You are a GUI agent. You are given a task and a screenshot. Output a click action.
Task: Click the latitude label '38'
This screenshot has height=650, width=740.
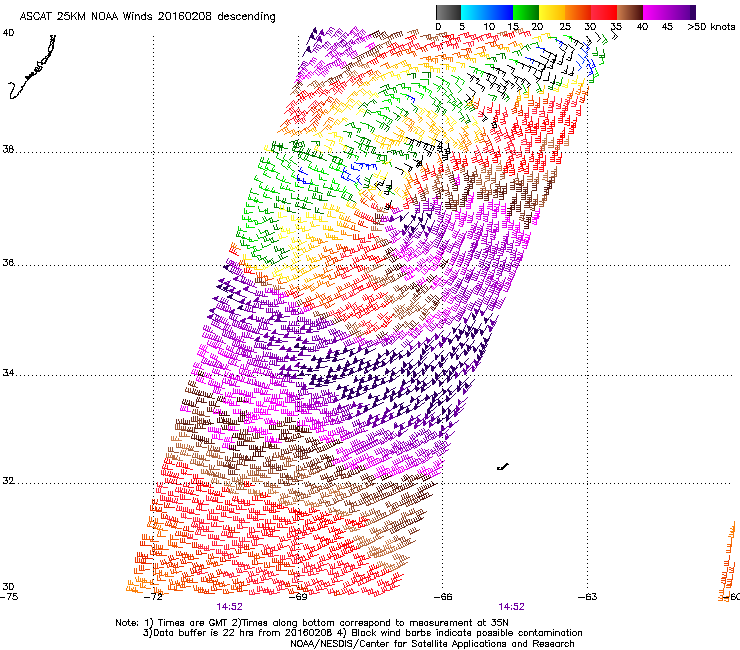[8, 149]
